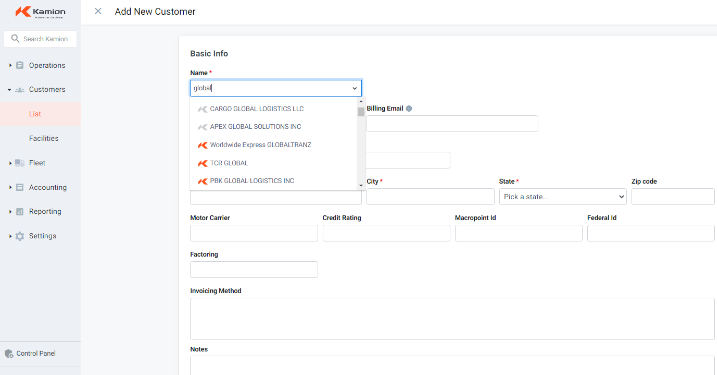Viewport: 717px width, 375px height.
Task: Click the Settings gear icon
Action: 20,236
